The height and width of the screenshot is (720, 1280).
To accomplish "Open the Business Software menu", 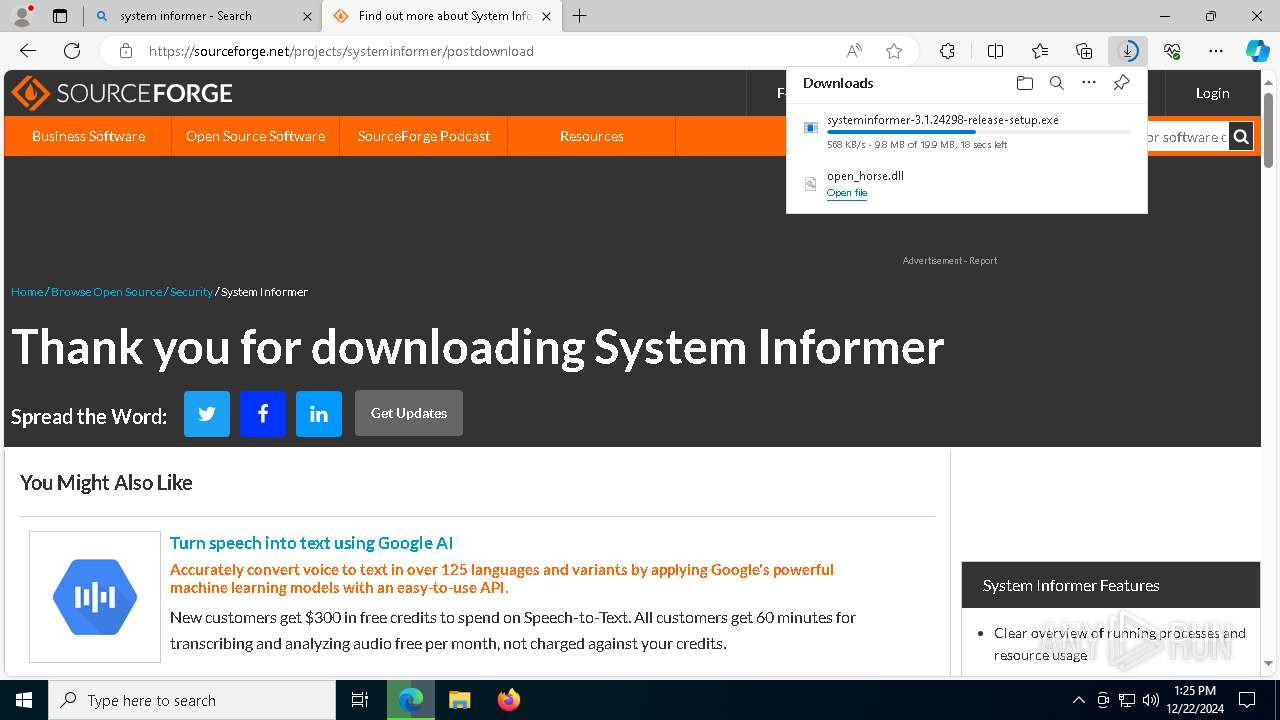I will (88, 136).
